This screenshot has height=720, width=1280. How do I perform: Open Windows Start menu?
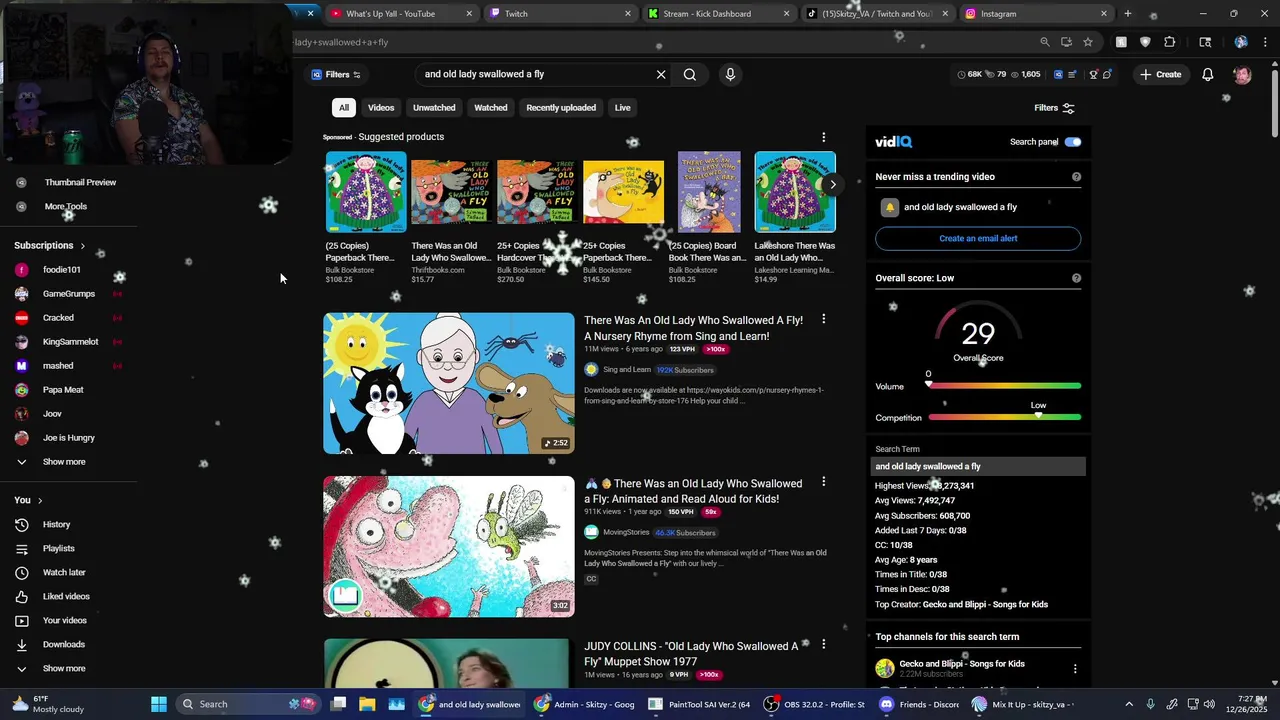point(159,704)
